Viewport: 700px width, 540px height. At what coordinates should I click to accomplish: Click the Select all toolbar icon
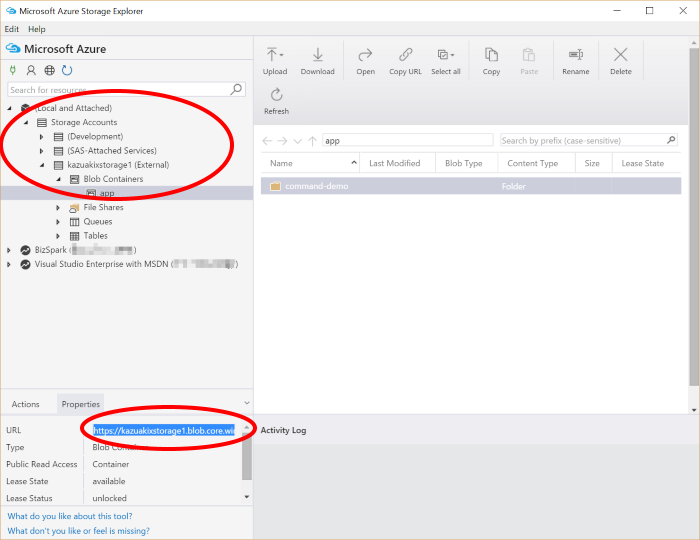443,55
